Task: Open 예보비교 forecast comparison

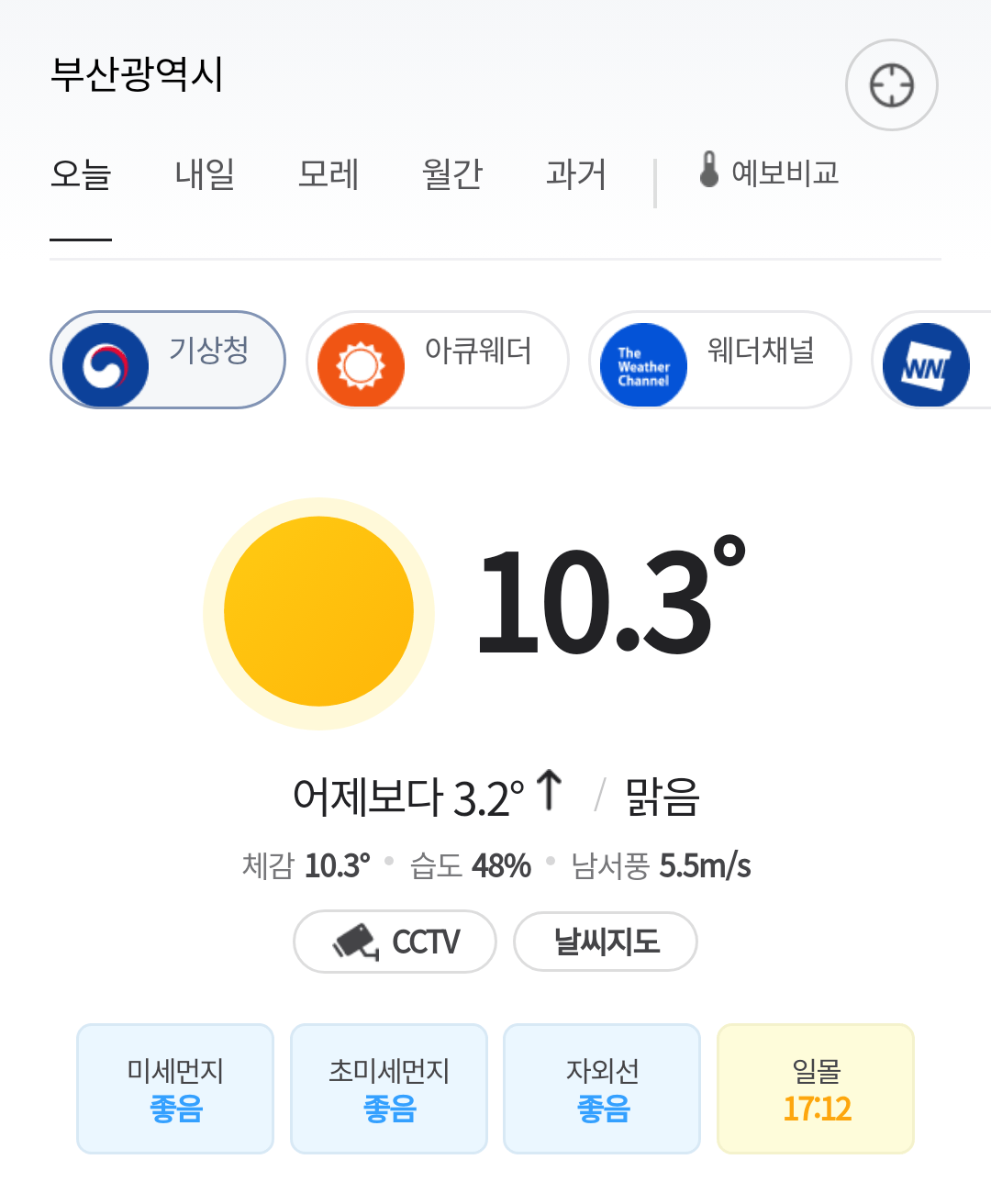Action: [x=785, y=173]
